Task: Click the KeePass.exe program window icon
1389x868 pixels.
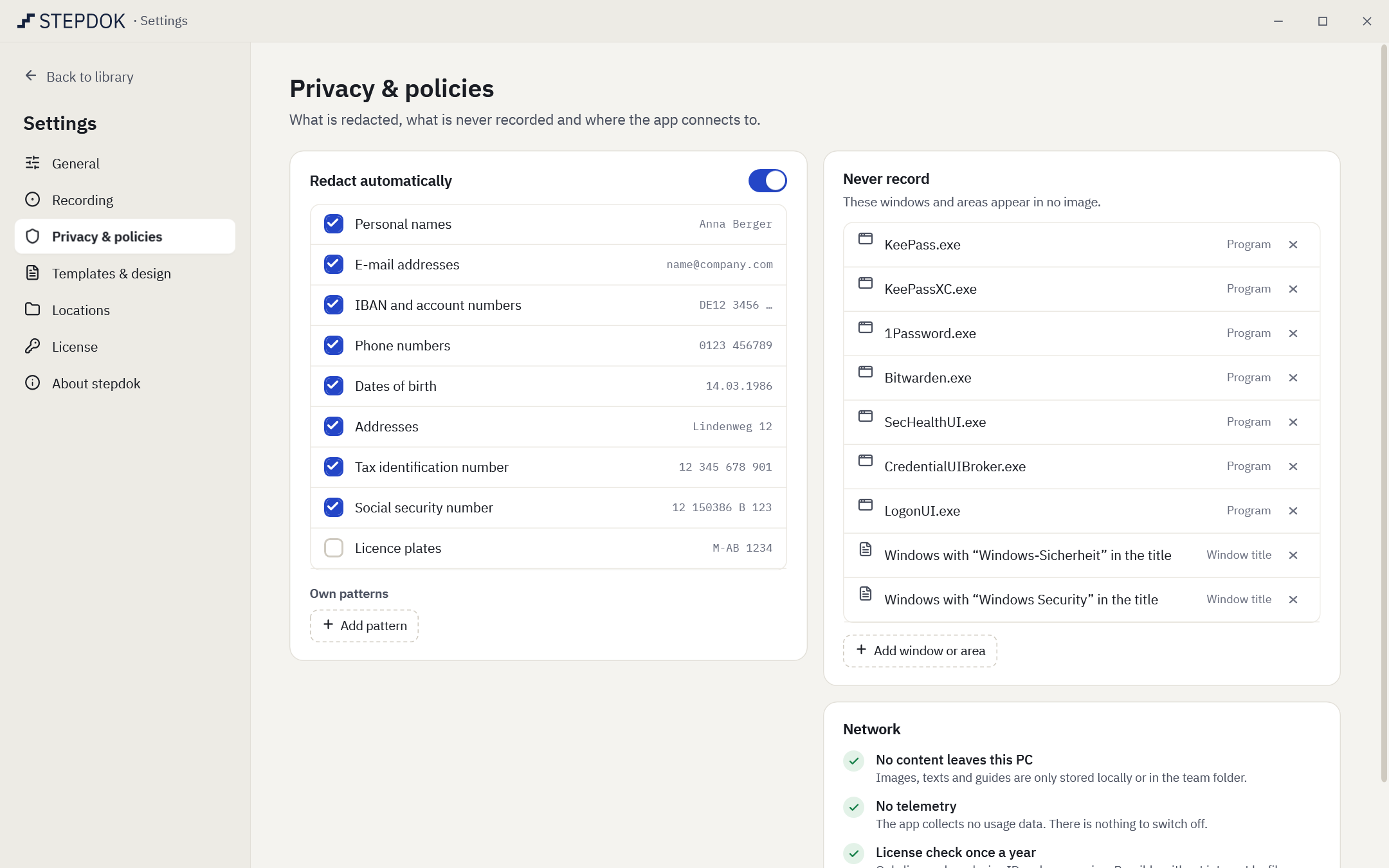Action: click(x=866, y=239)
